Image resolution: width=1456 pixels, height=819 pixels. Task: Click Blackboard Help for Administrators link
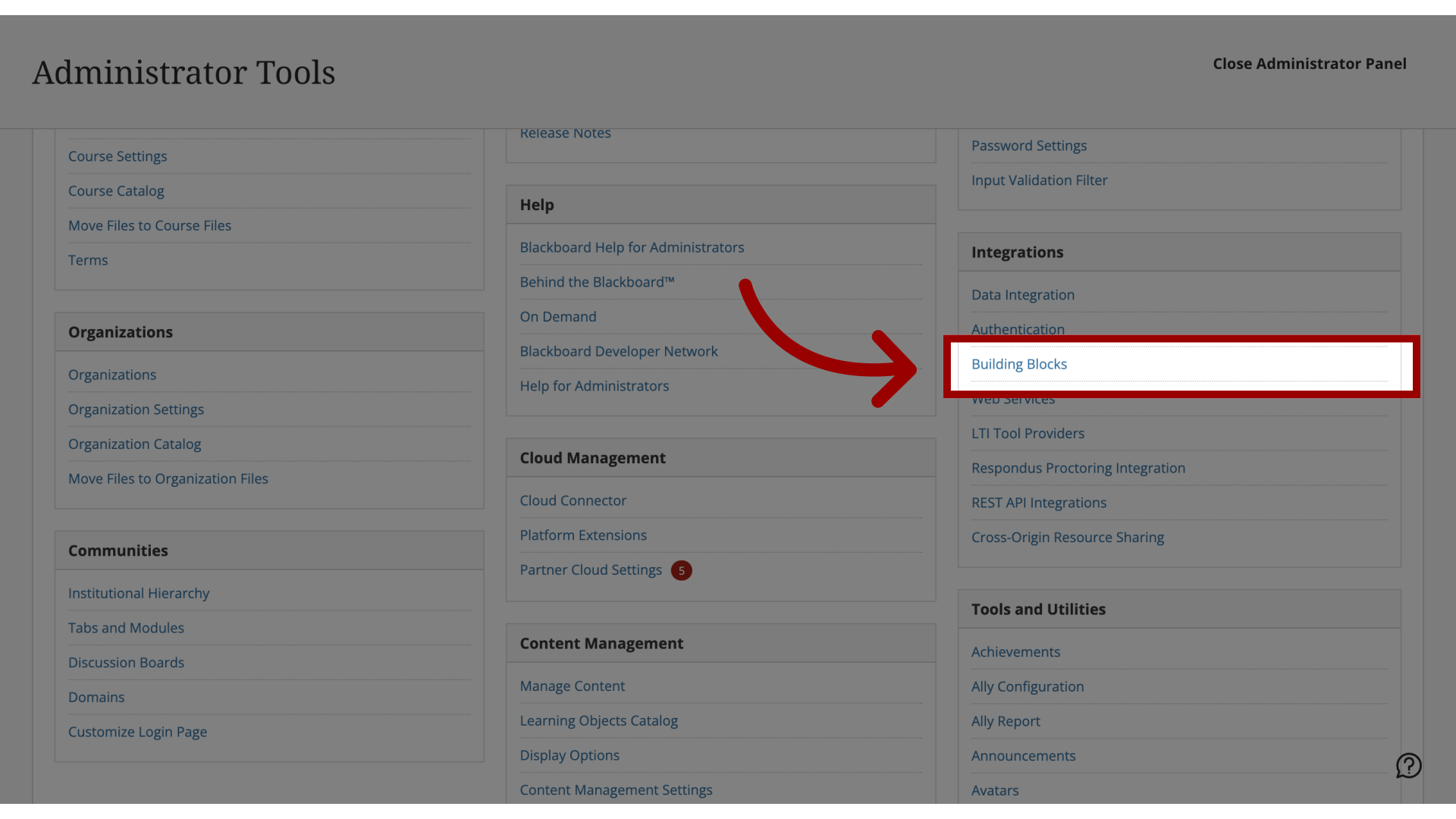(x=631, y=247)
